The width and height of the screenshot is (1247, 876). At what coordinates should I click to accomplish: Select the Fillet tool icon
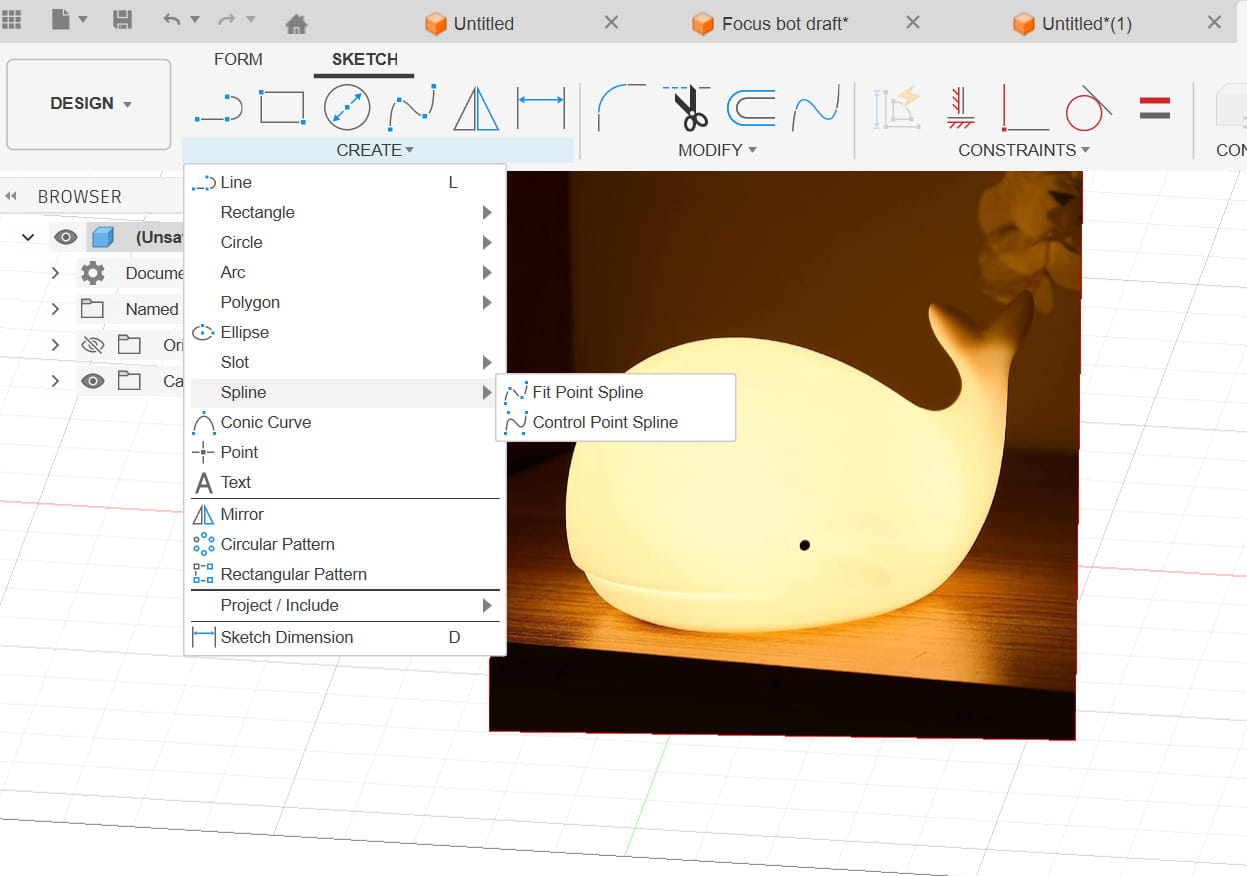(x=621, y=108)
